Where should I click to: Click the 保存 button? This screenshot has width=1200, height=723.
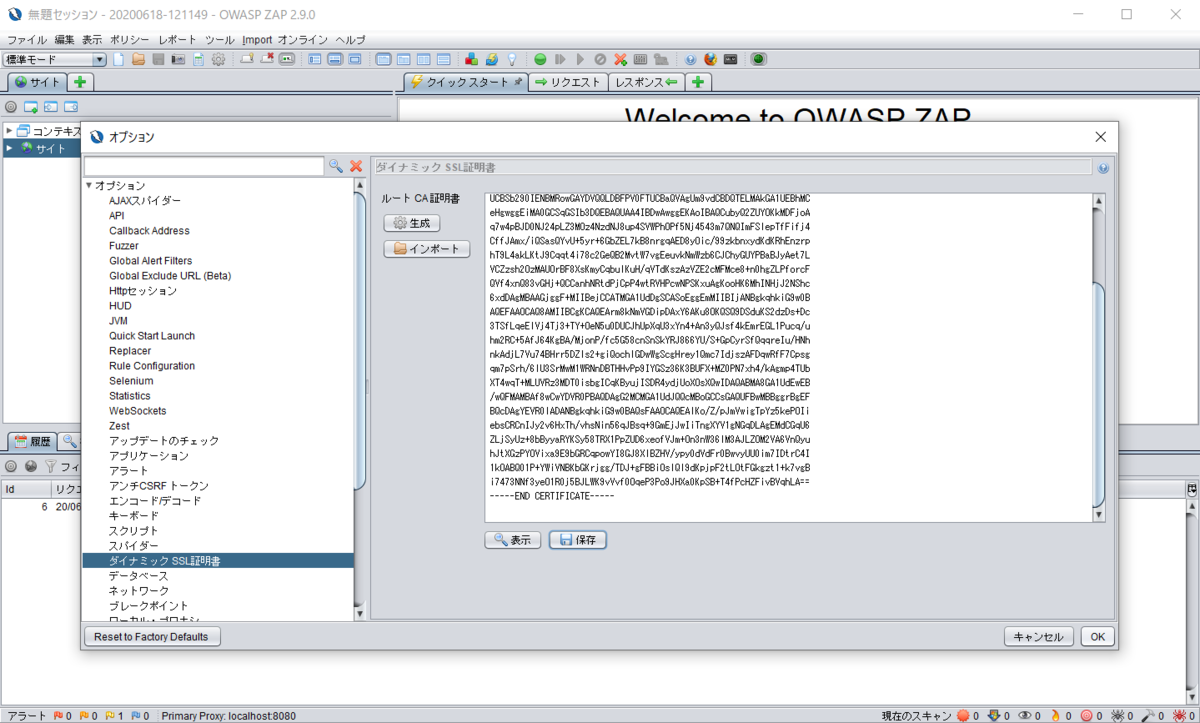pyautogui.click(x=577, y=540)
